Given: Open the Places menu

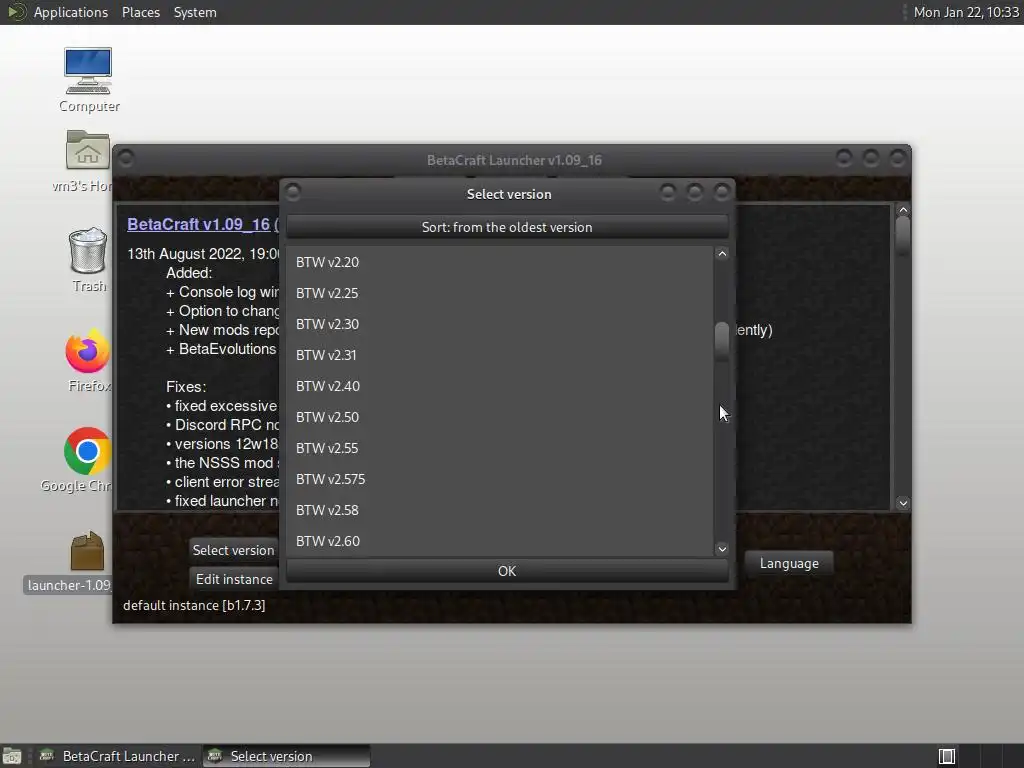Looking at the screenshot, I should tap(141, 12).
